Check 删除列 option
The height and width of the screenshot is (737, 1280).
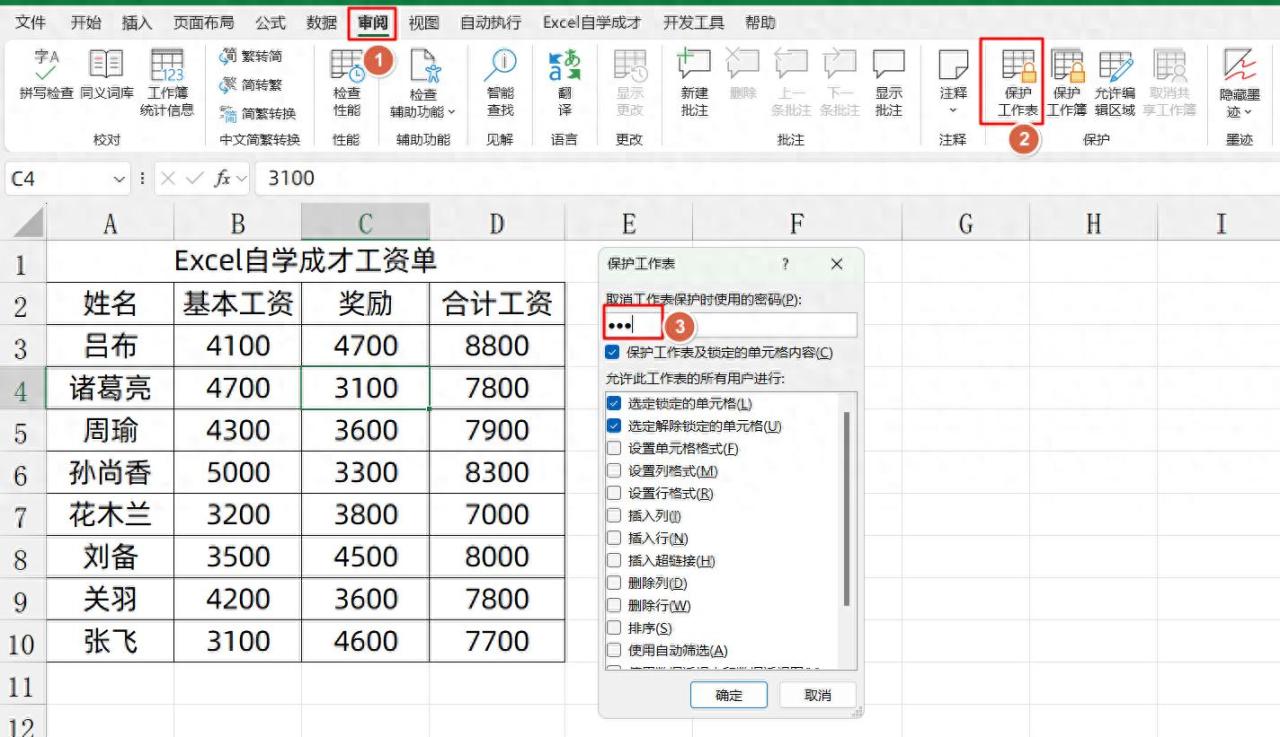coord(614,583)
